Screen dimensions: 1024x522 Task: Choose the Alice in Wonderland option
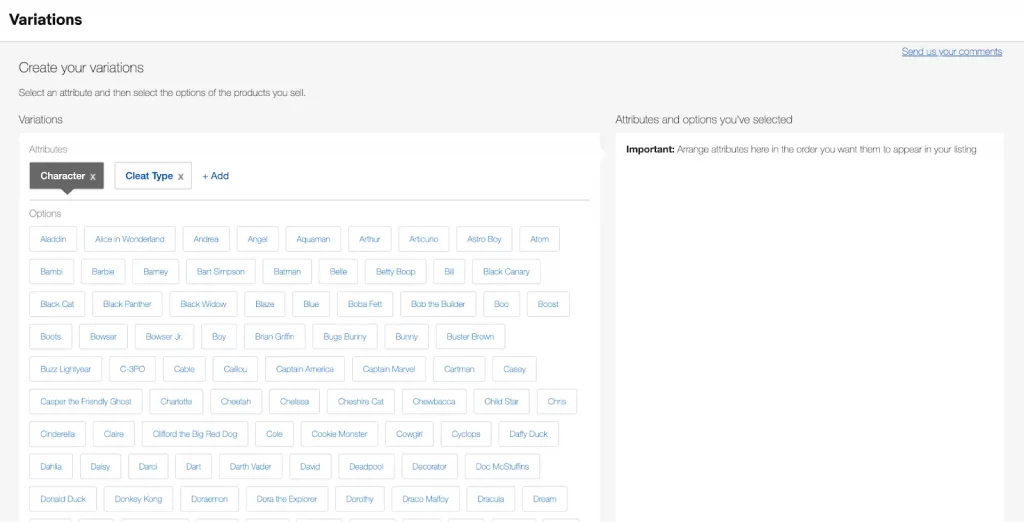[x=130, y=239]
